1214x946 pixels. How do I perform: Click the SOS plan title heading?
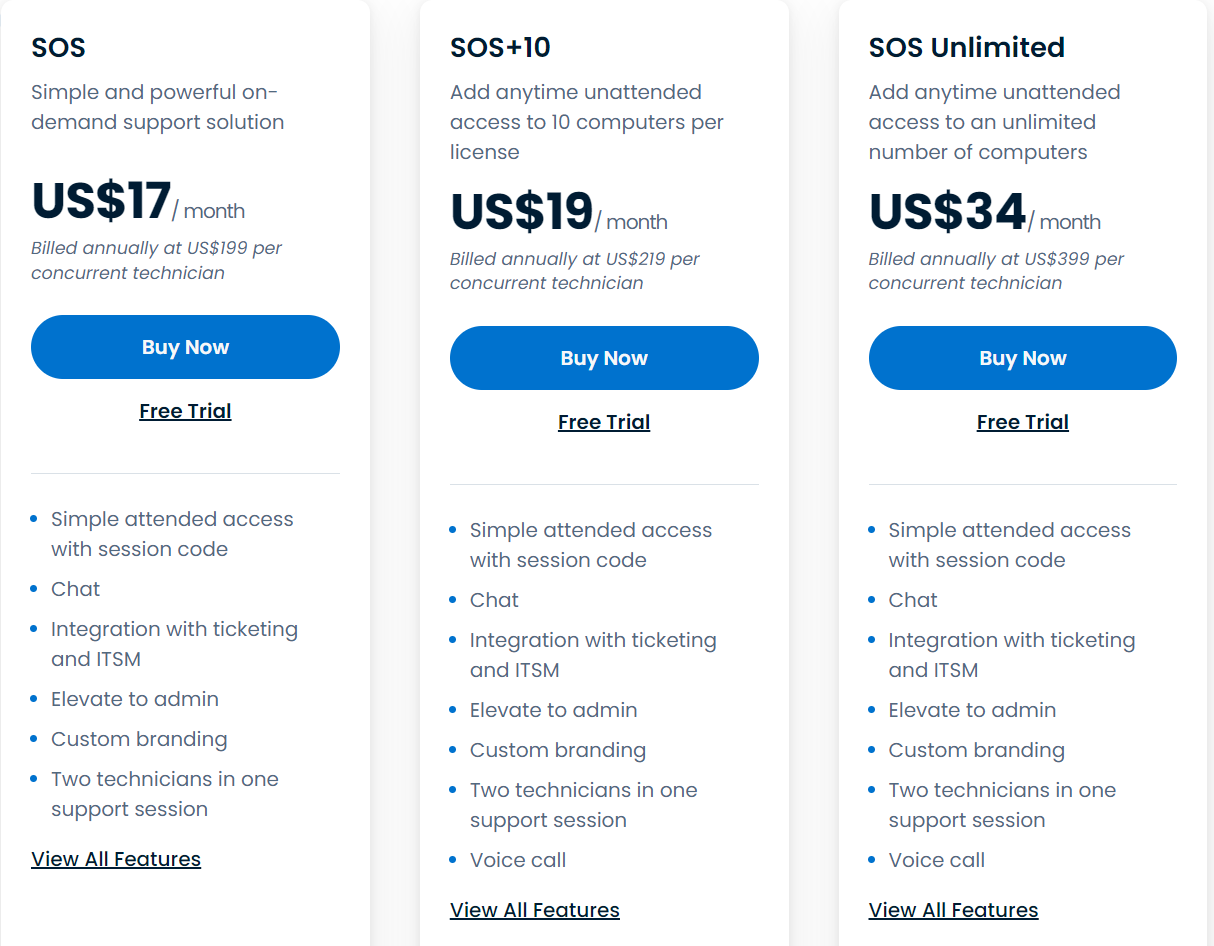[x=58, y=47]
